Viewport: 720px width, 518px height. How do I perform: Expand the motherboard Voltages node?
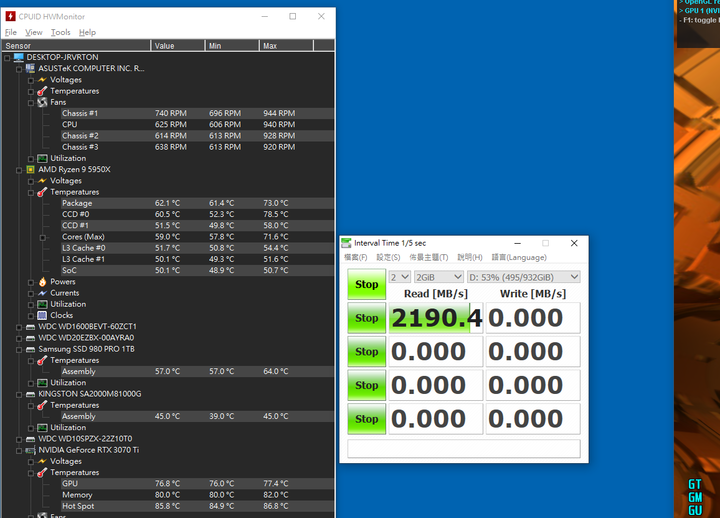(x=31, y=80)
